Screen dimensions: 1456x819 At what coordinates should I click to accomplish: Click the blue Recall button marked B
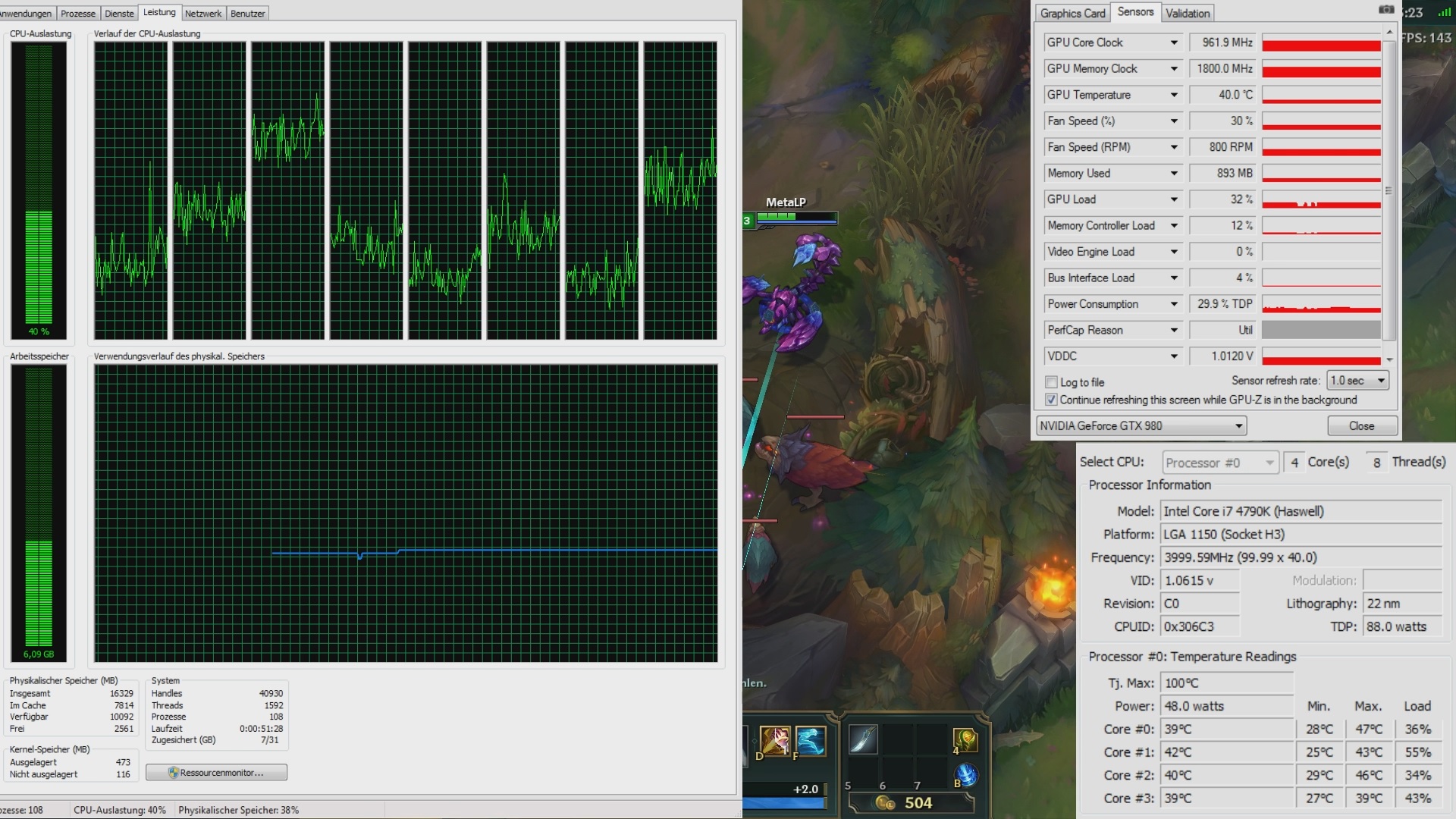965,775
